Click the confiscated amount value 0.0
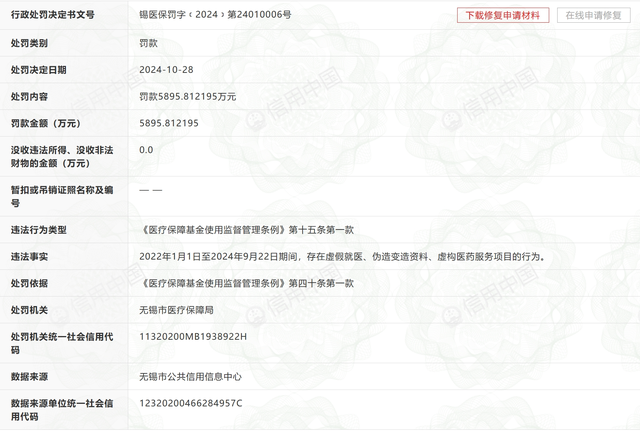640x432 pixels. pos(146,150)
